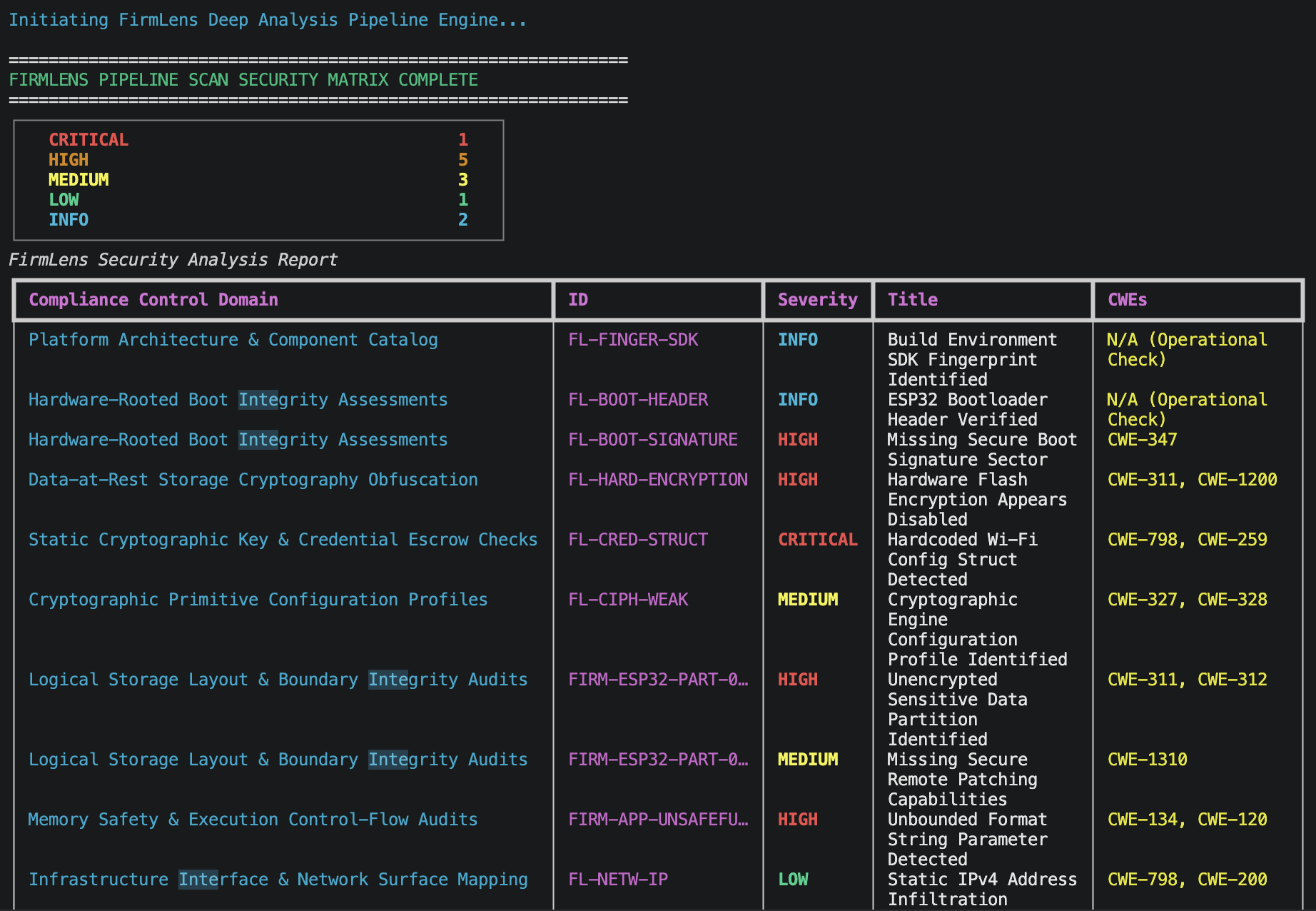This screenshot has height=911, width=1316.
Task: Click INFO severity in FL-BOOT-HEADER row
Action: tap(798, 400)
